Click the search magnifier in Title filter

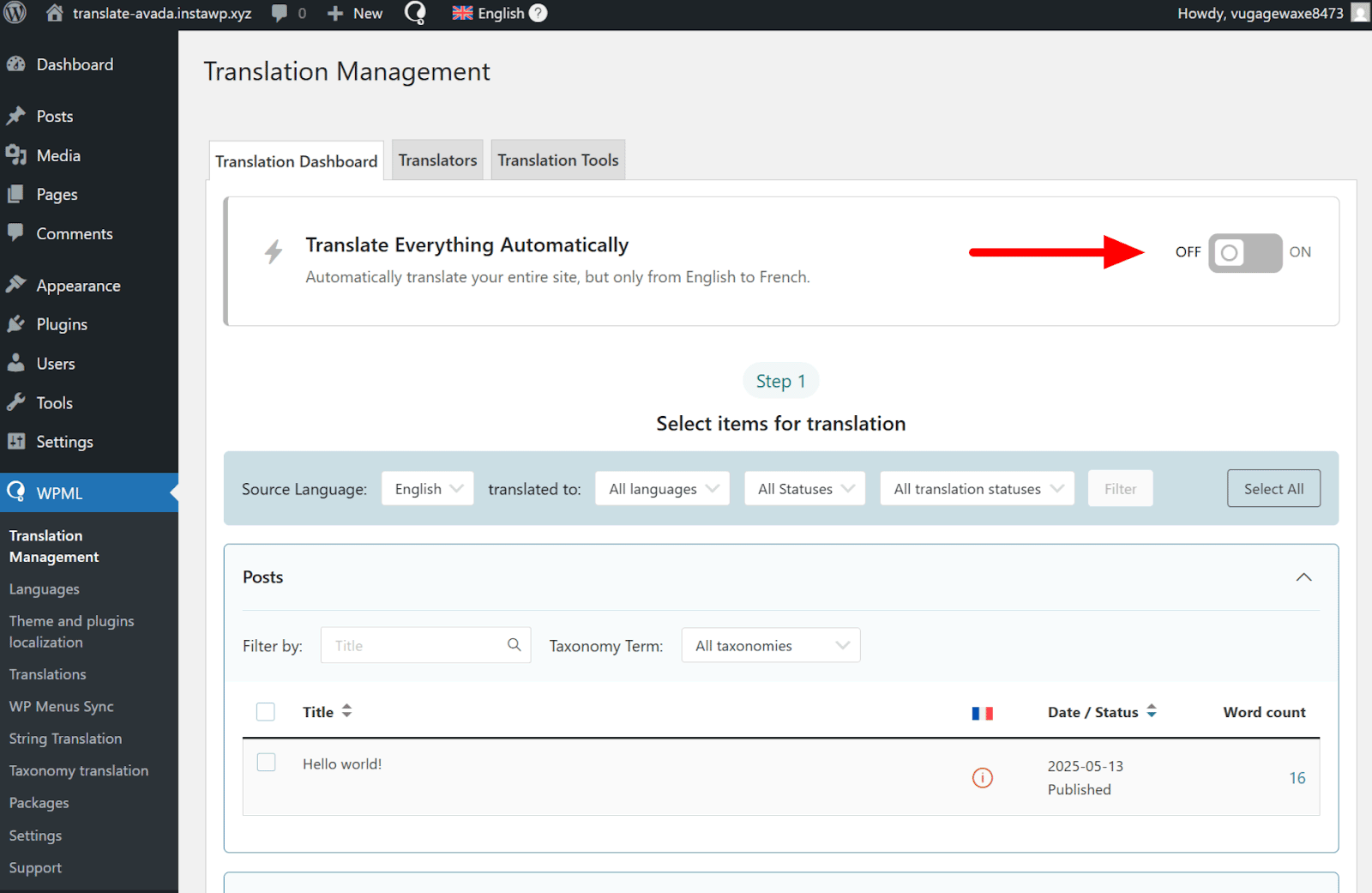point(514,645)
